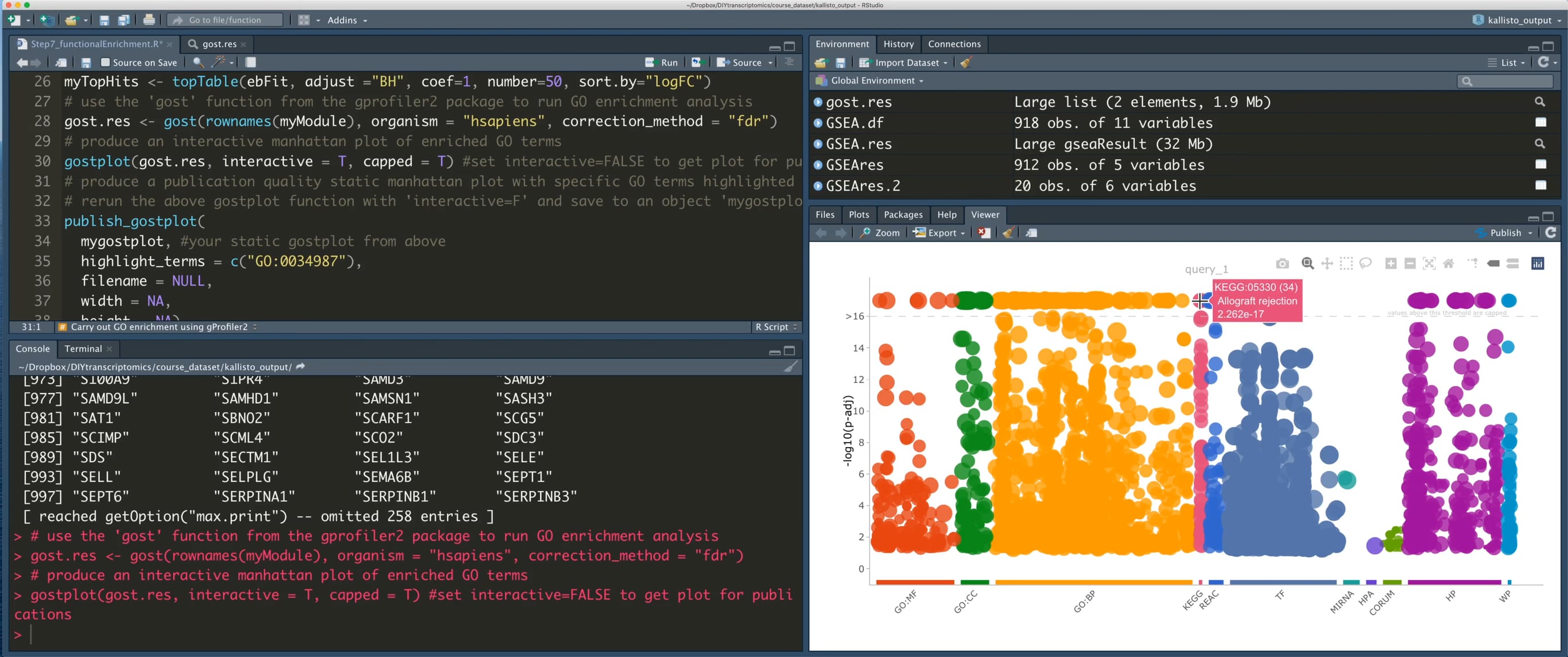
Task: Select the Plotly pan tool
Action: pos(1327,264)
